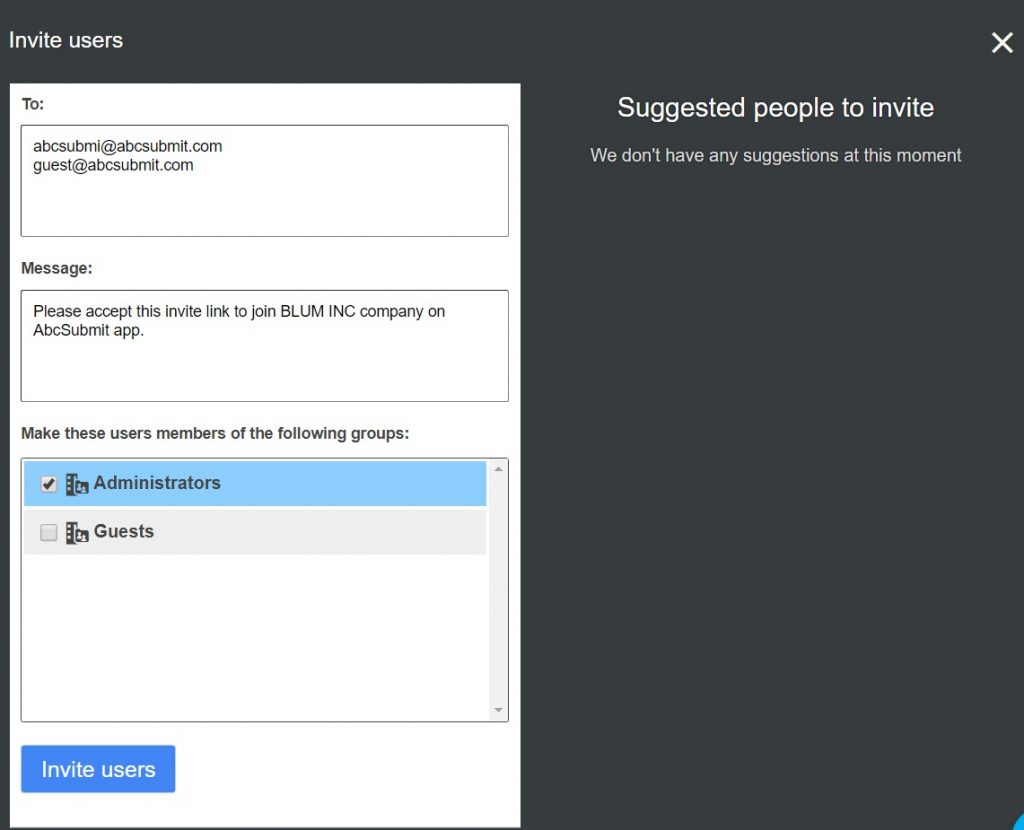Click the groups list scrollbar track
Image resolution: width=1024 pixels, height=830 pixels.
498,600
